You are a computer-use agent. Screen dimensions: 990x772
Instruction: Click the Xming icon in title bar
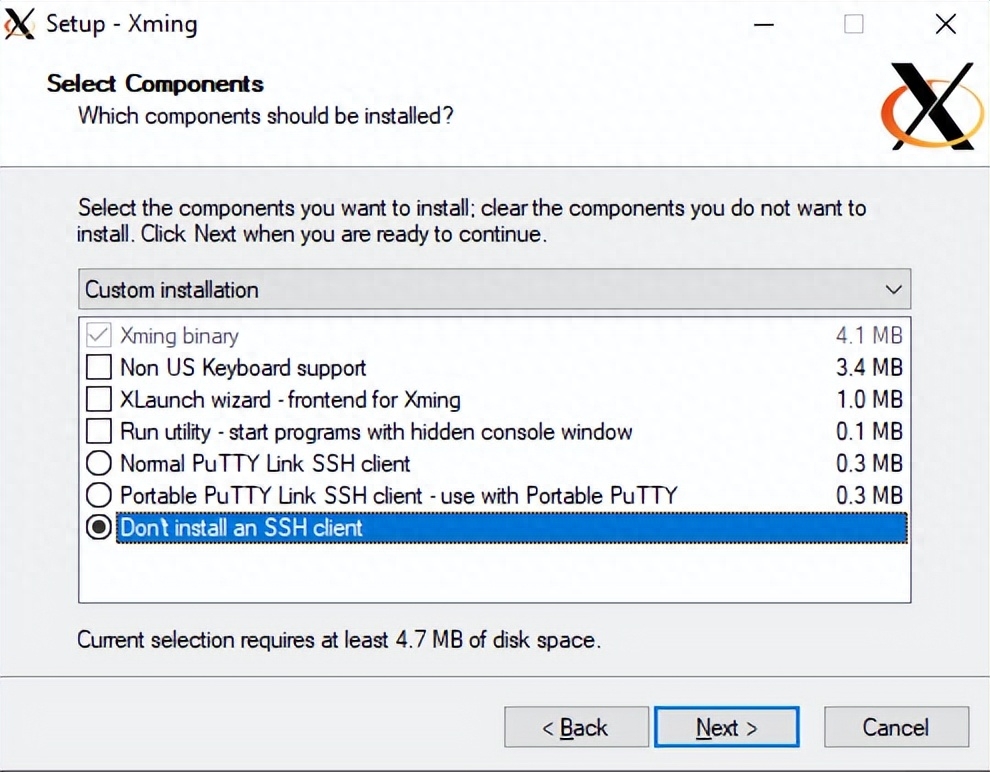(x=19, y=24)
